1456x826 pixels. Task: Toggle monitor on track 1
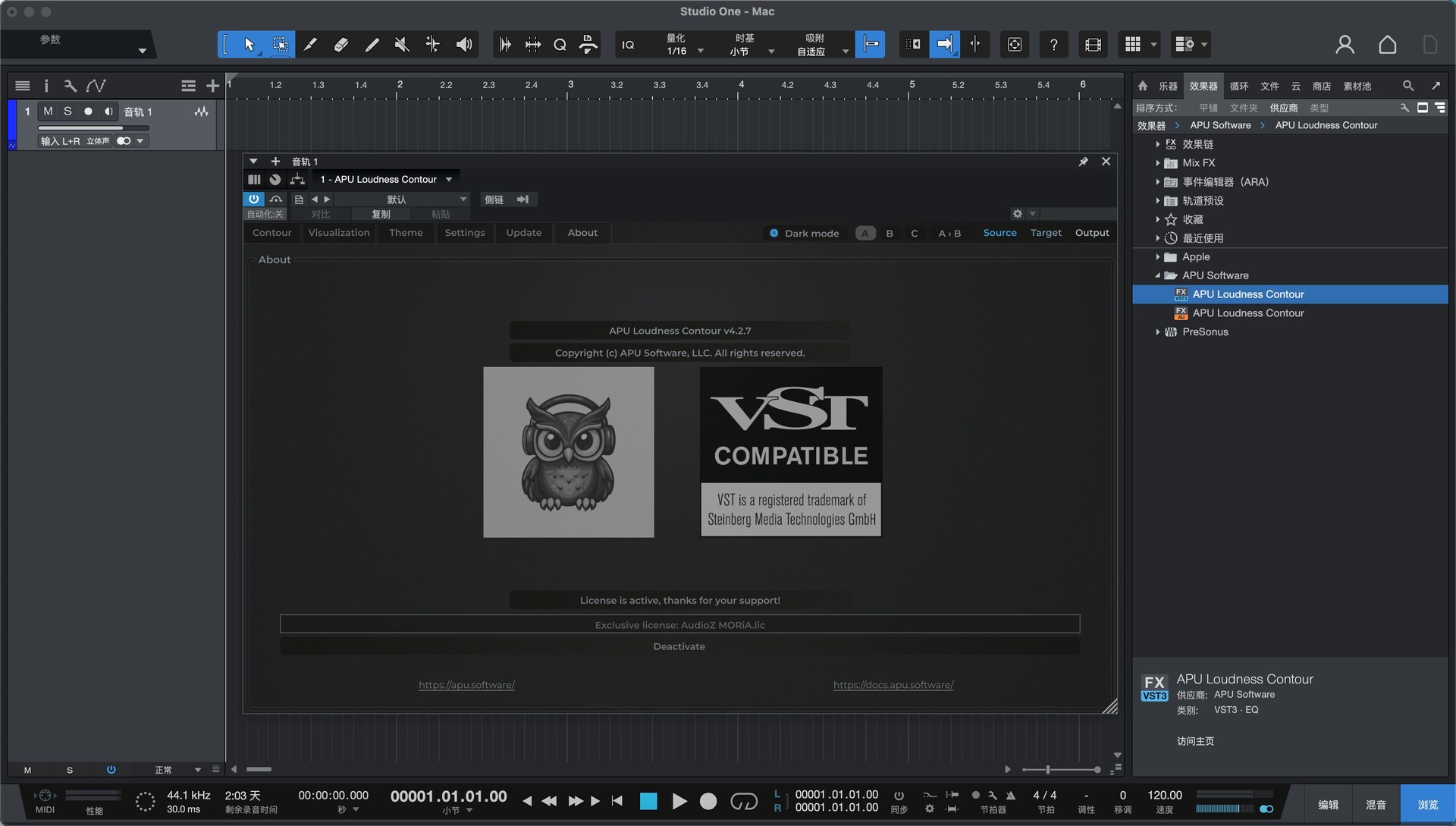click(x=108, y=111)
